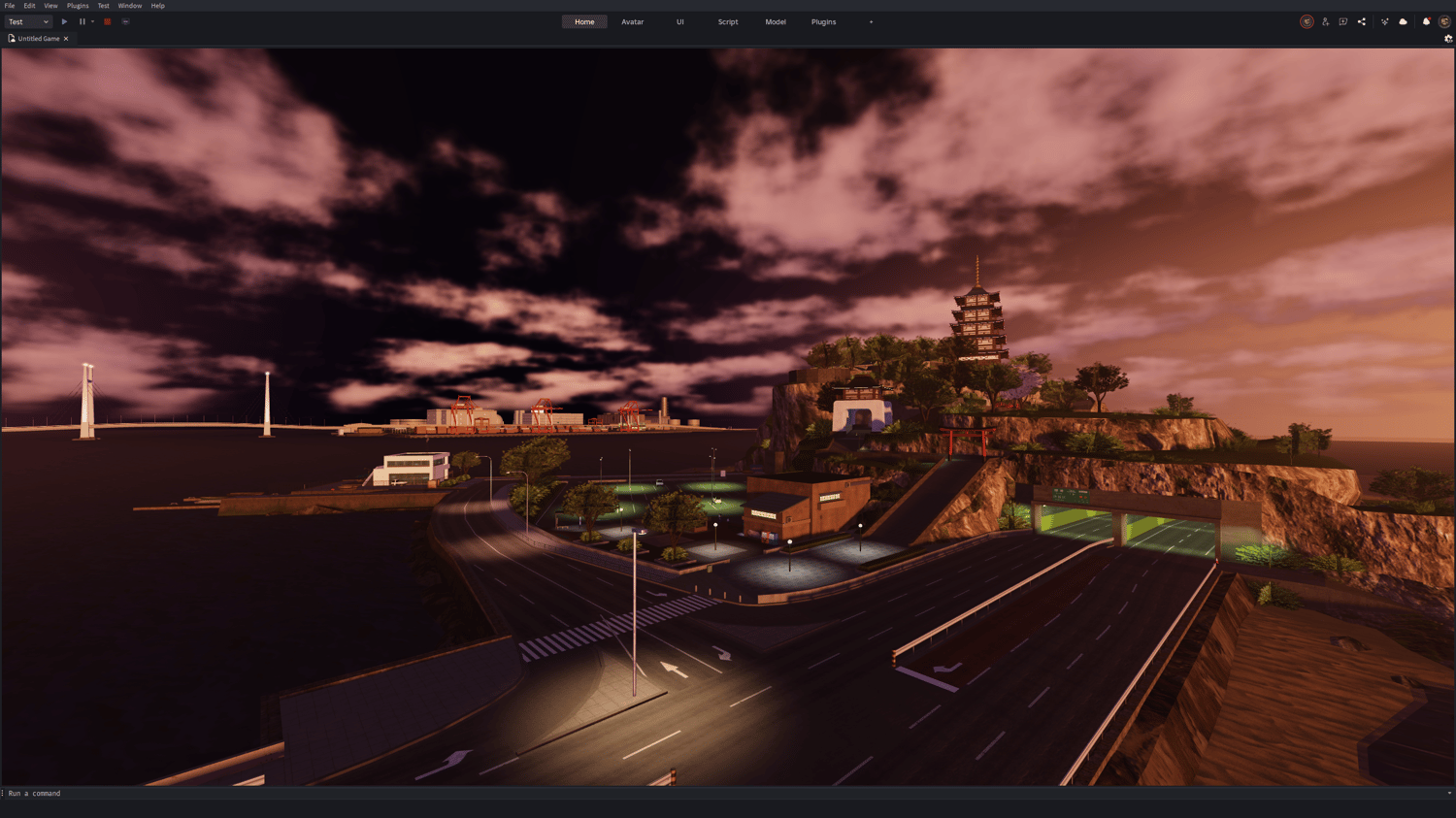
Task: Switch to the Avatar toolbar tab
Action: 633,21
